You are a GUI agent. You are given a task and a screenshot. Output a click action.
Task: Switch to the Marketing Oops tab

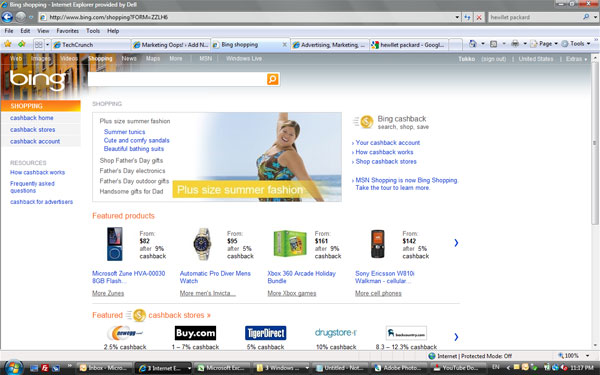(x=171, y=45)
